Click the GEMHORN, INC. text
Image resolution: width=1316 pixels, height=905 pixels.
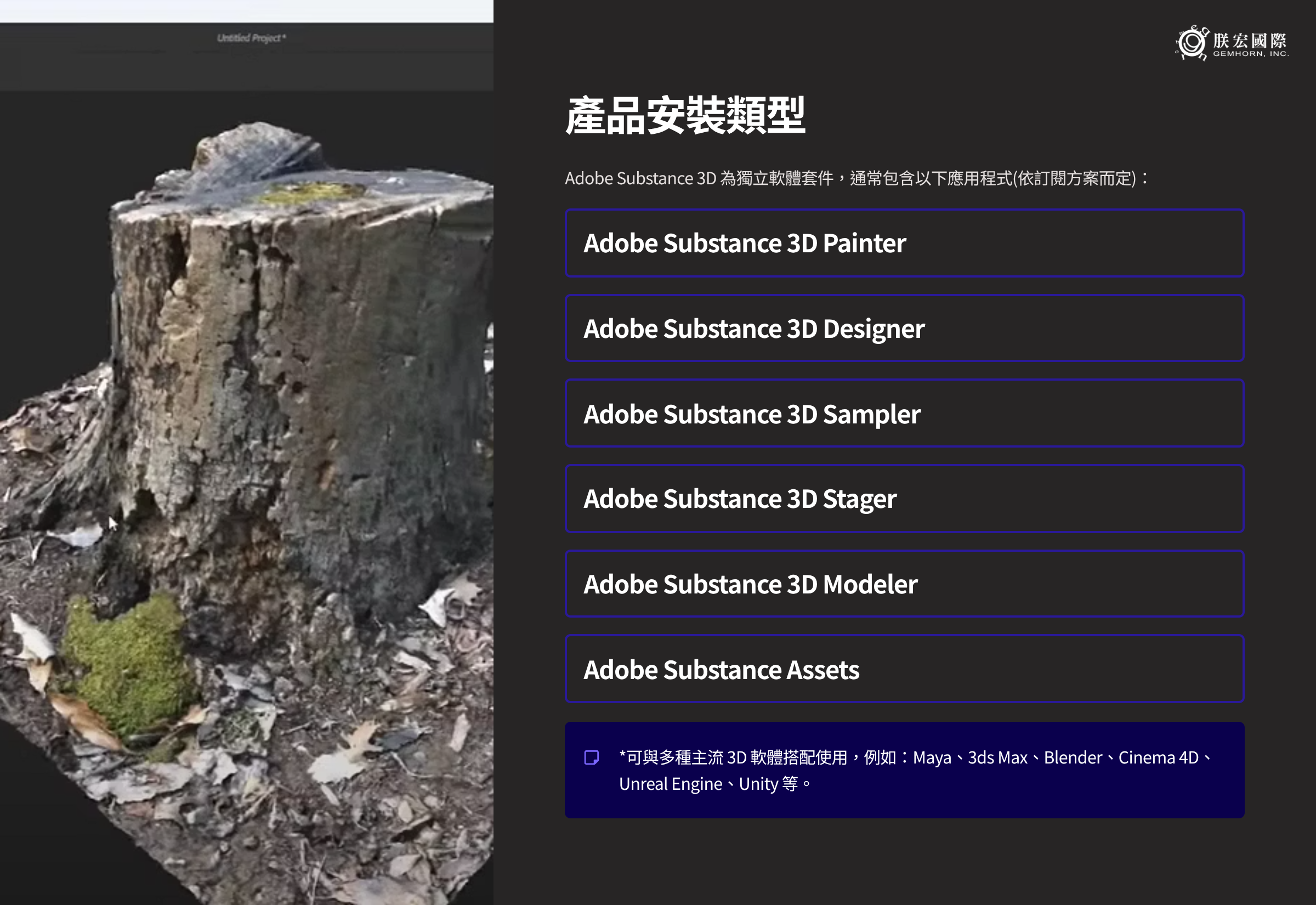1251,54
